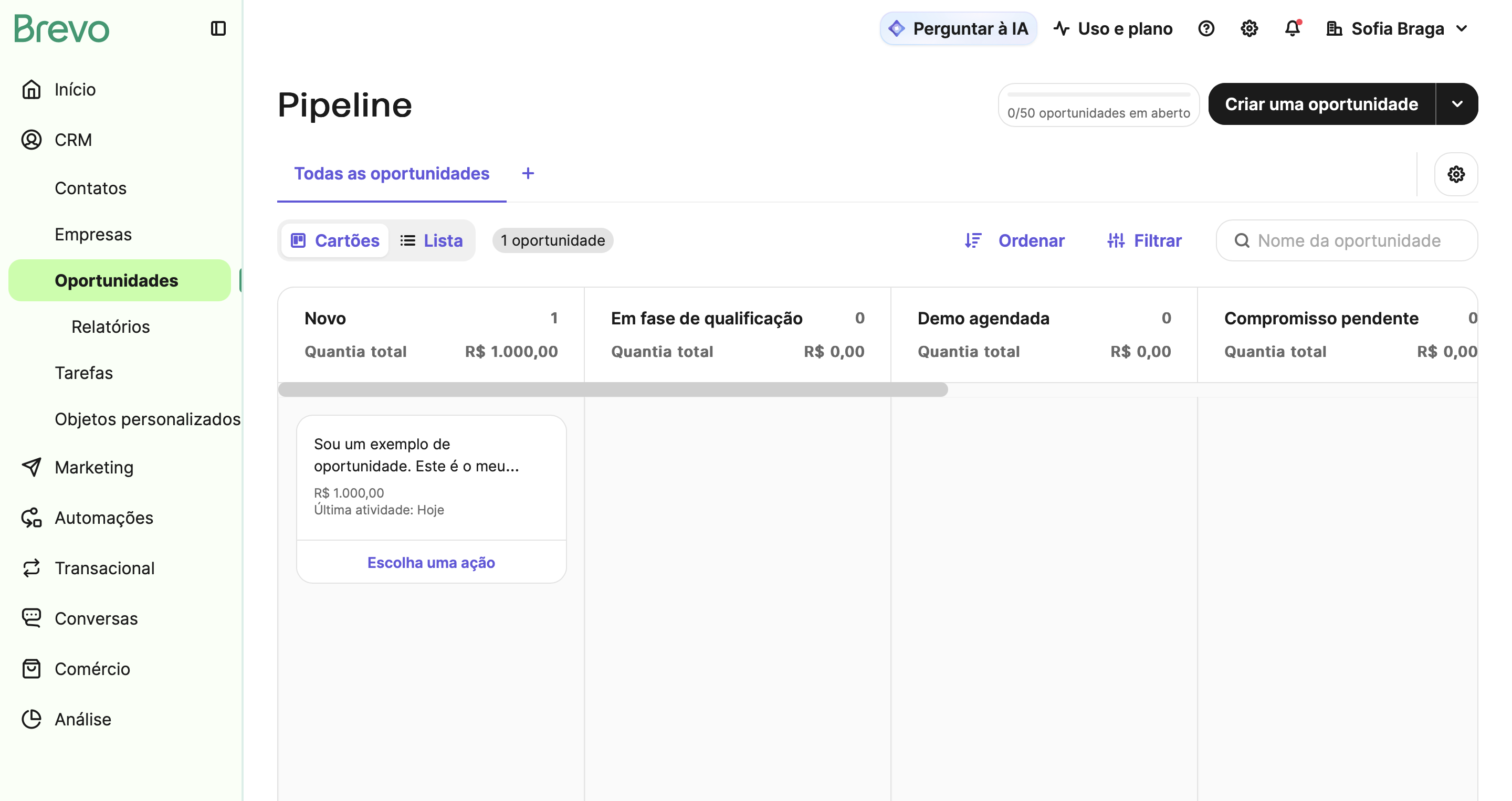Open Empresas in the sidebar
The height and width of the screenshot is (801, 1512).
click(x=93, y=234)
